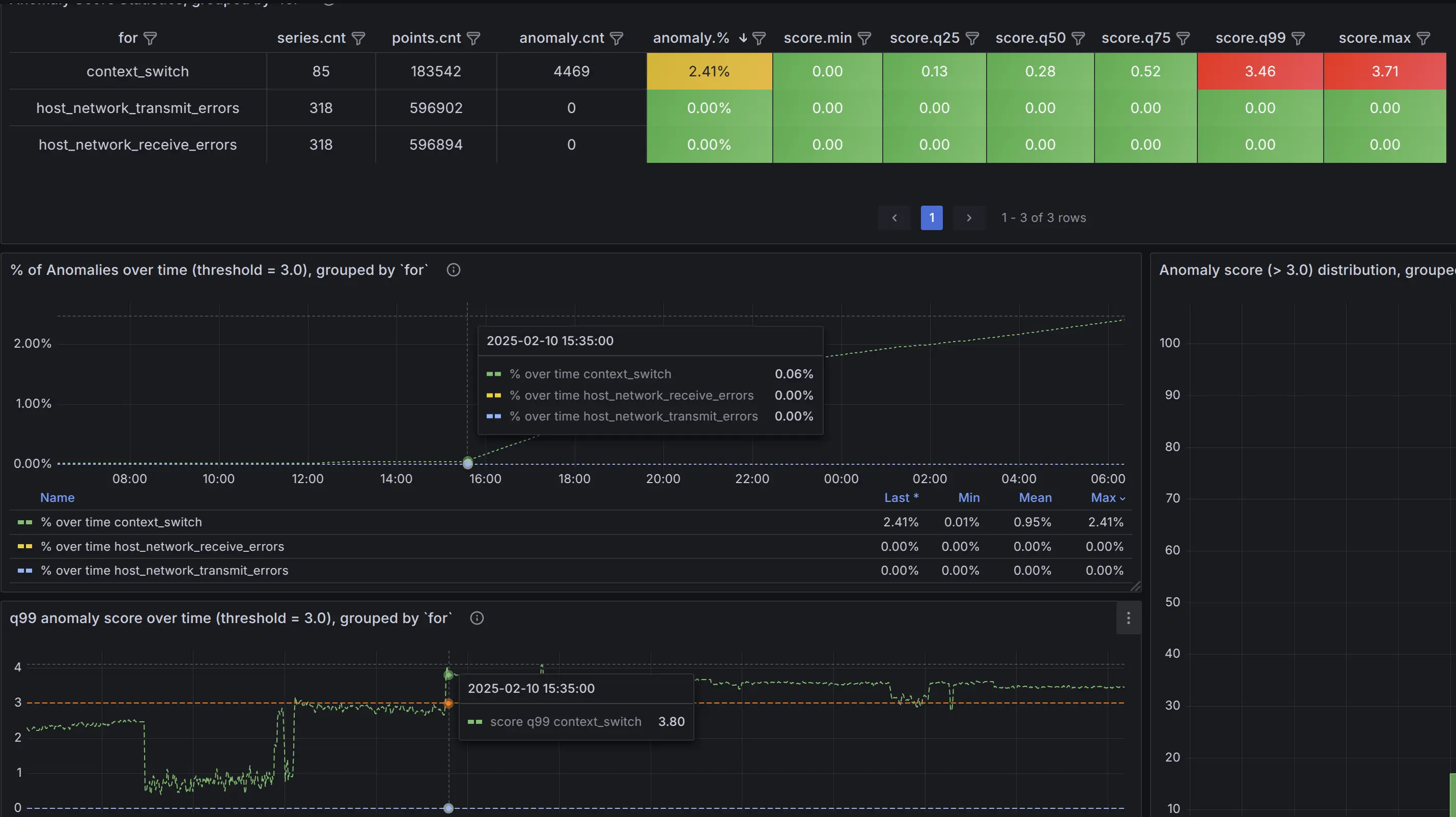Click info icon beside q99 anomaly score title

coord(477,618)
